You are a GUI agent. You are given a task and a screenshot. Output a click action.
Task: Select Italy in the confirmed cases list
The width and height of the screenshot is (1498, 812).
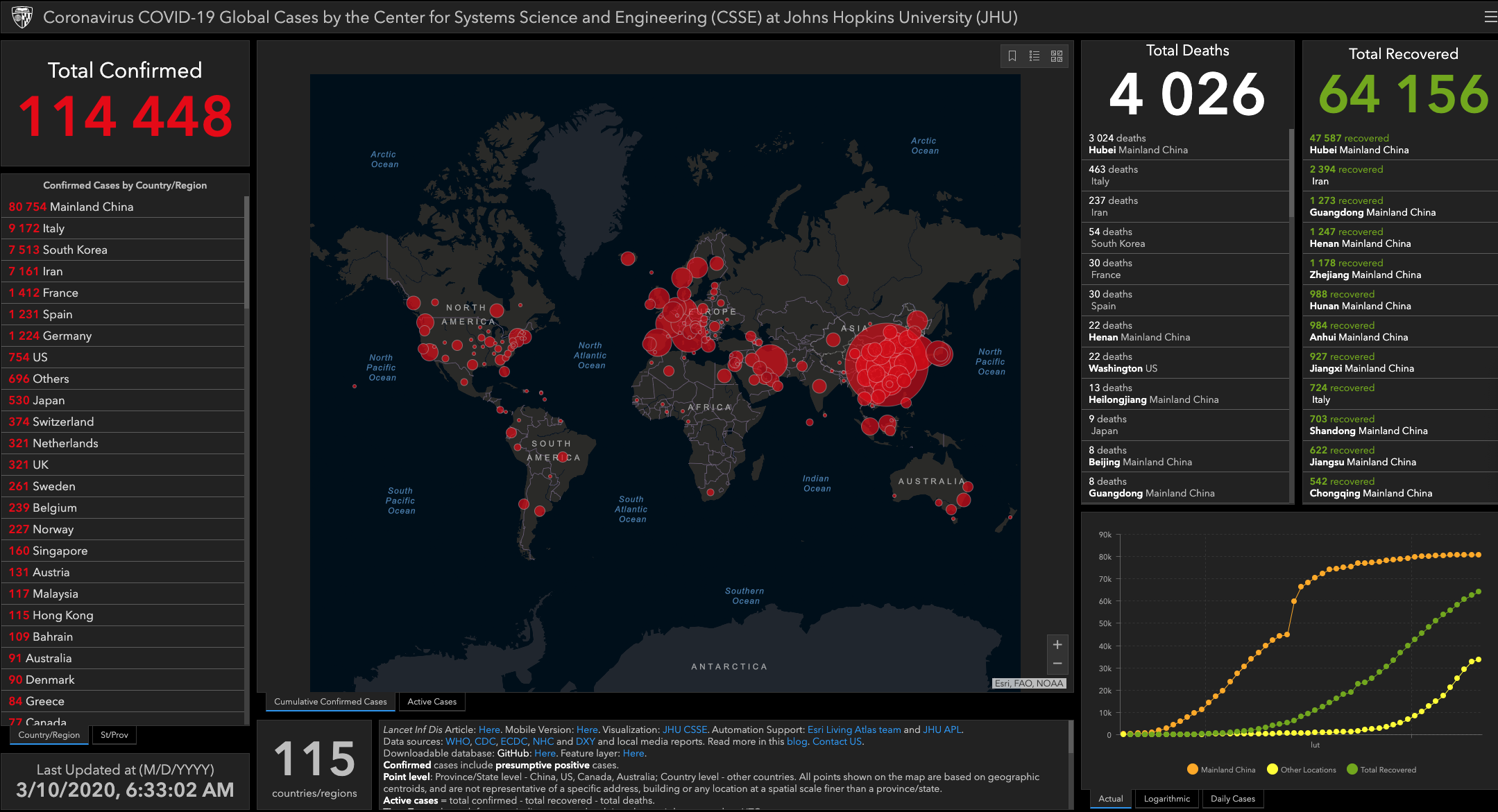53,228
